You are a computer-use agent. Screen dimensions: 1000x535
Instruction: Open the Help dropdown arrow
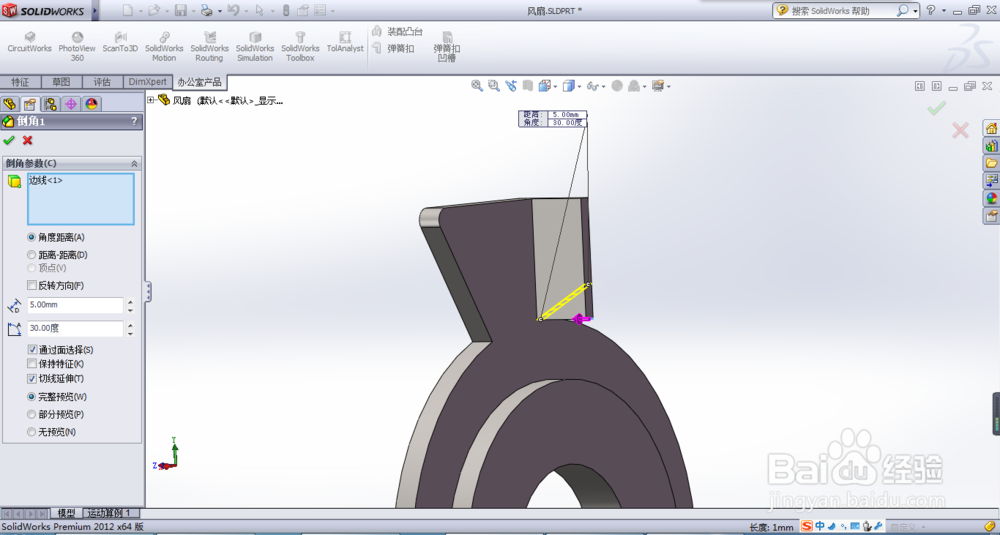click(x=944, y=11)
